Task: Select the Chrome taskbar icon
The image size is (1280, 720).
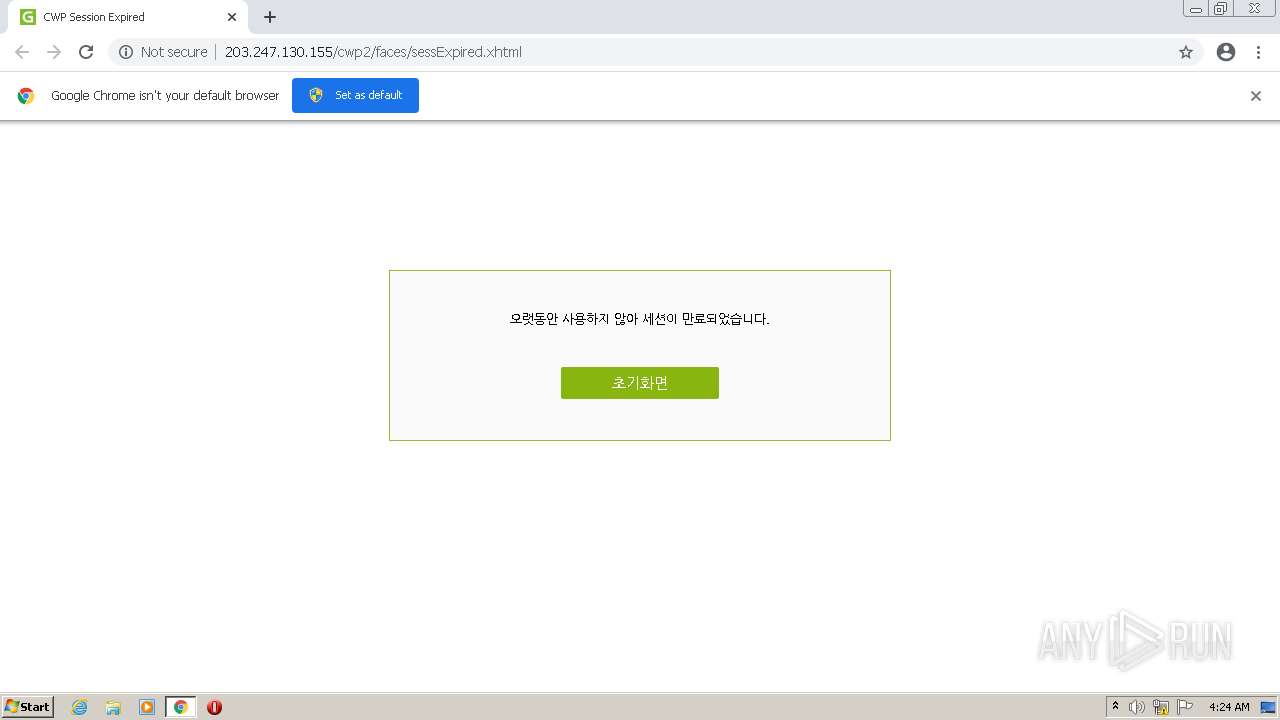Action: [x=180, y=707]
